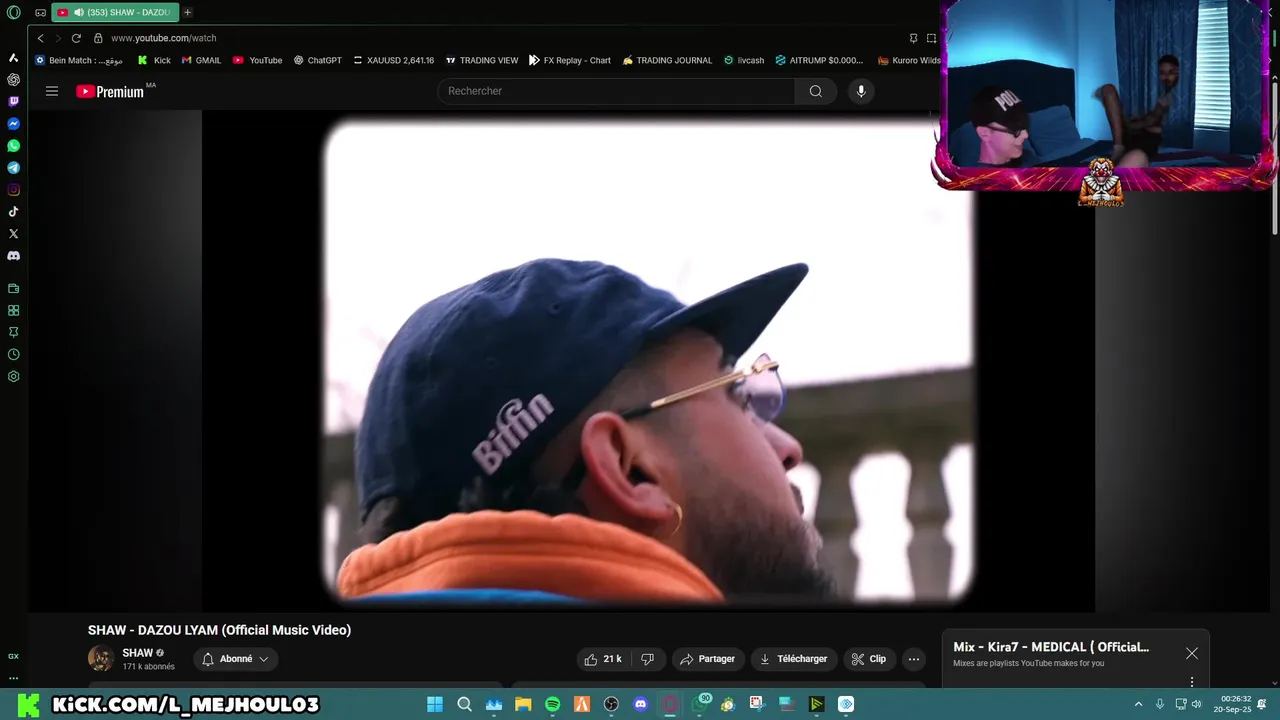1280x720 pixels.
Task: Open the Bein Match bookmark
Action: pos(79,60)
